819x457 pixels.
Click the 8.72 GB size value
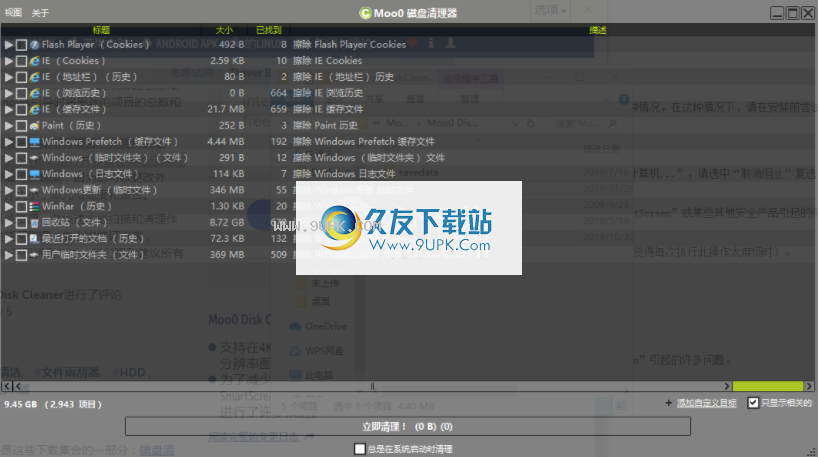[x=227, y=223]
